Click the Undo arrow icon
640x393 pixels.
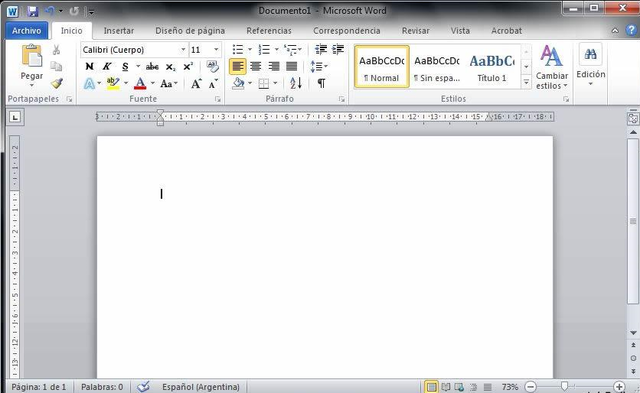click(x=50, y=11)
